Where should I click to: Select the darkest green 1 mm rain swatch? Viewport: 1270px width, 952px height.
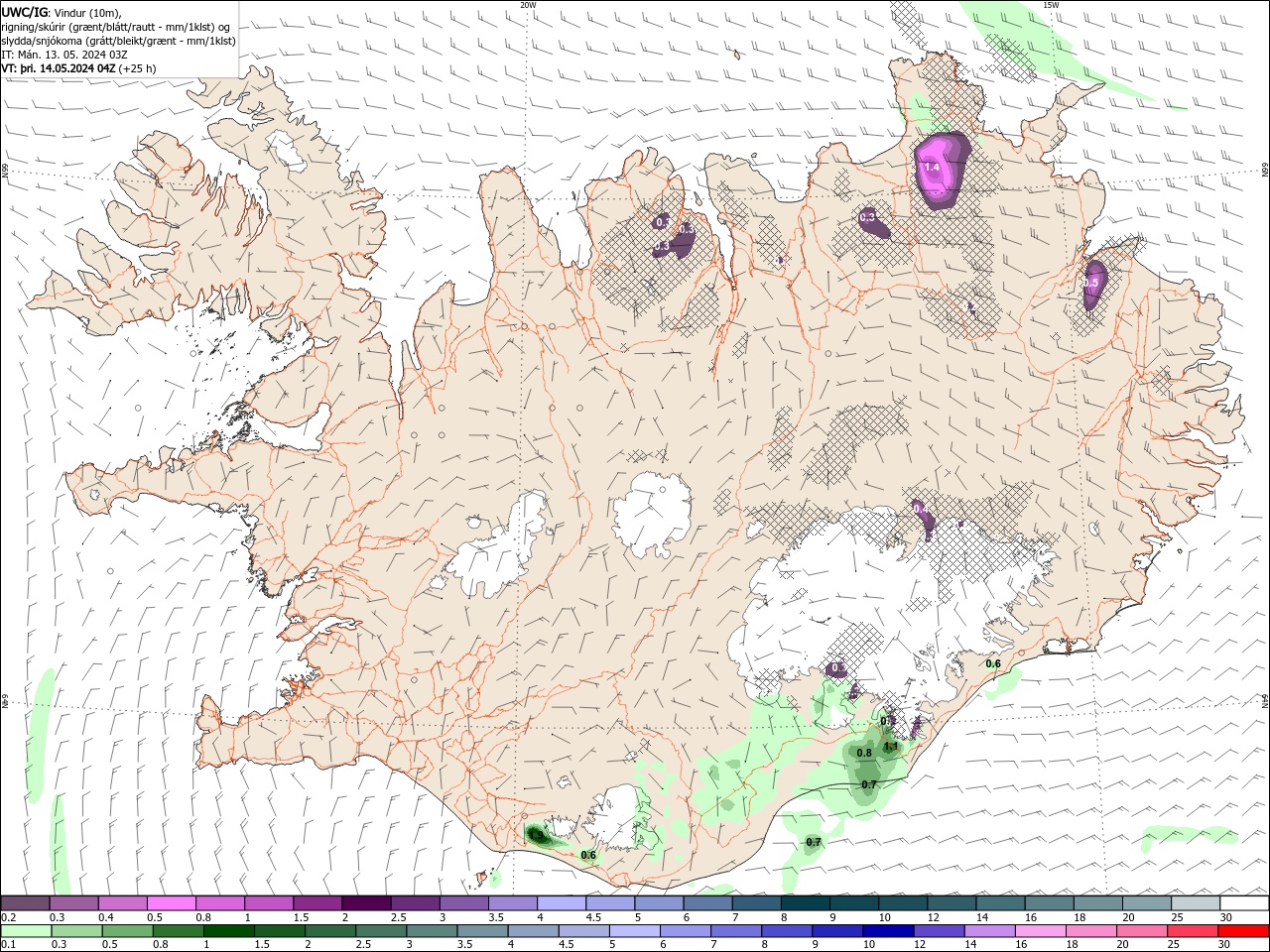click(x=228, y=931)
